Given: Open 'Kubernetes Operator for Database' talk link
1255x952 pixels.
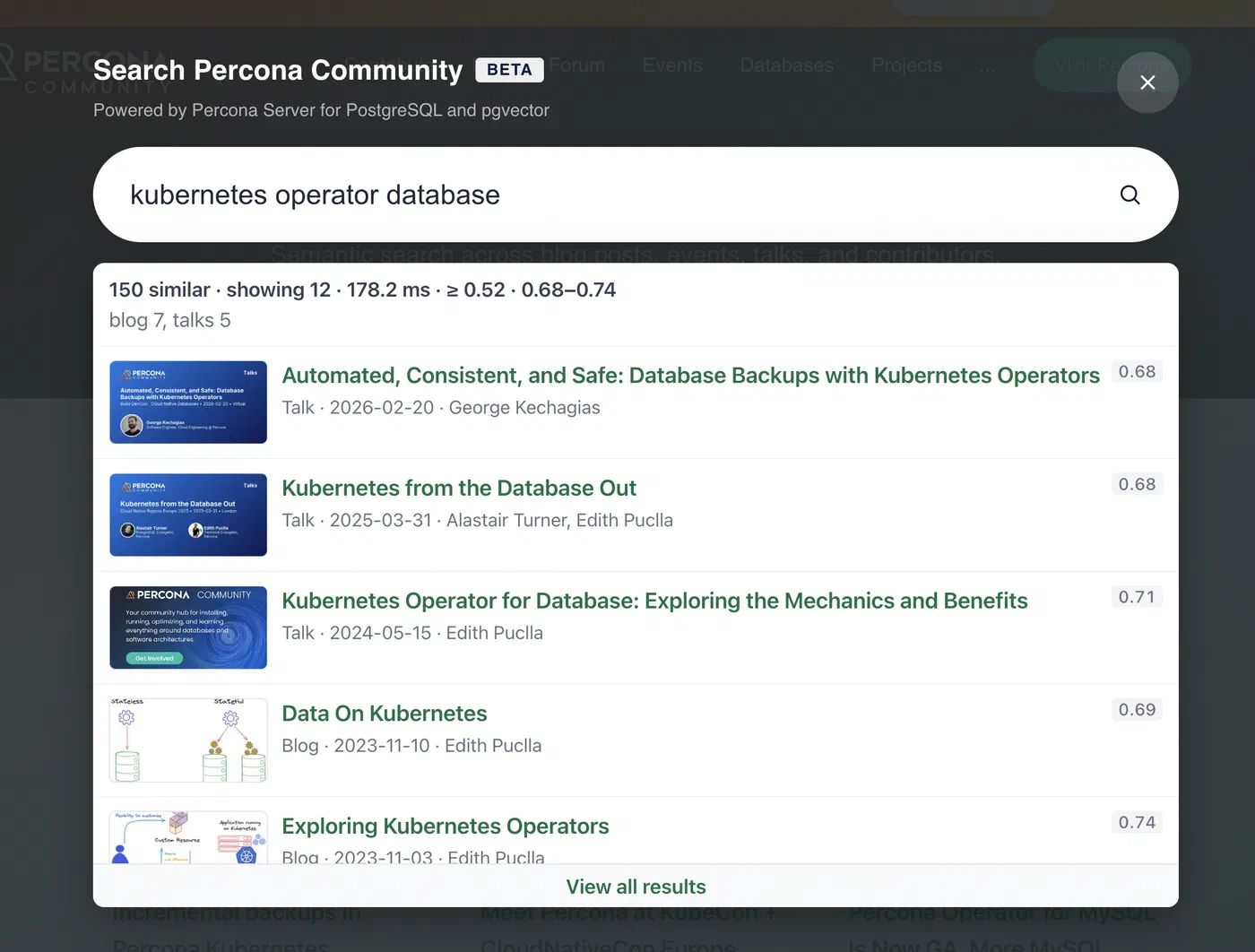Looking at the screenshot, I should pyautogui.click(x=654, y=601).
